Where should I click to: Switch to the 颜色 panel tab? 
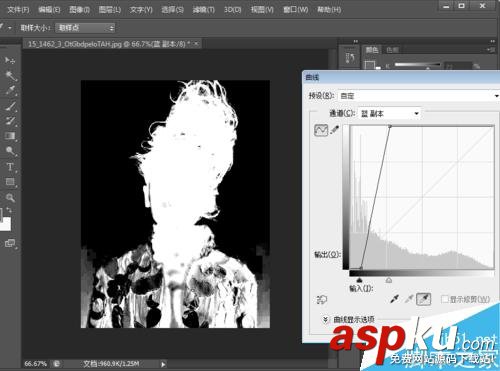pos(372,50)
